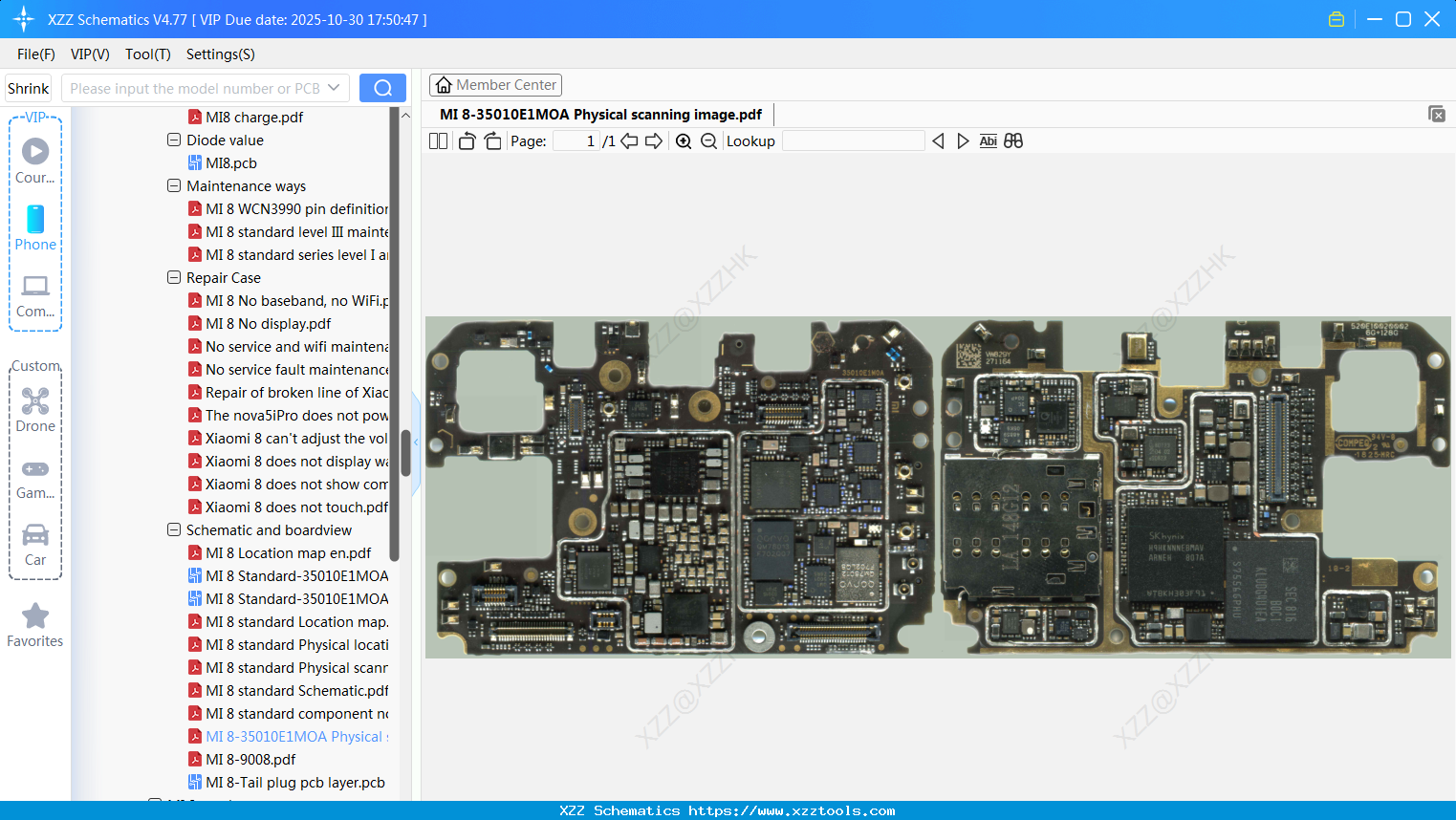
Task: Click the rotate page clockwise icon
Action: coord(492,140)
